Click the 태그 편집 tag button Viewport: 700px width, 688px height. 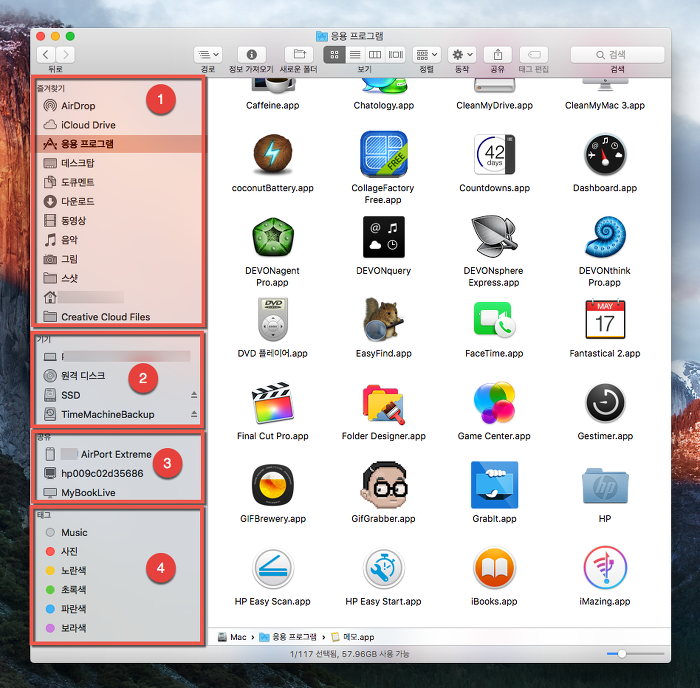[x=534, y=54]
